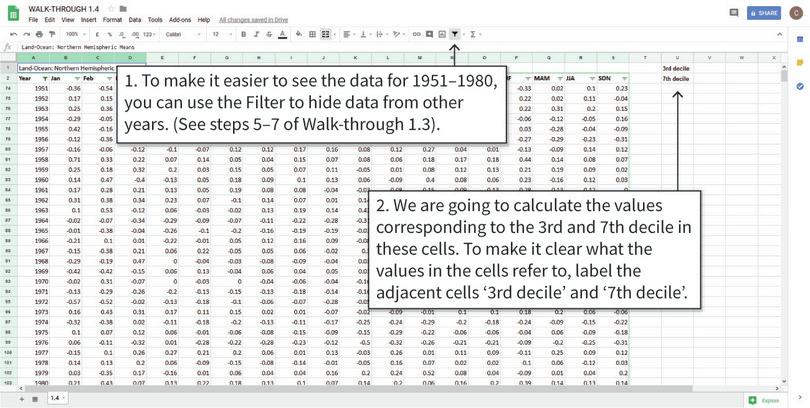Open Calendar side panel icon
The width and height of the screenshot is (810, 408).
click(x=800, y=39)
